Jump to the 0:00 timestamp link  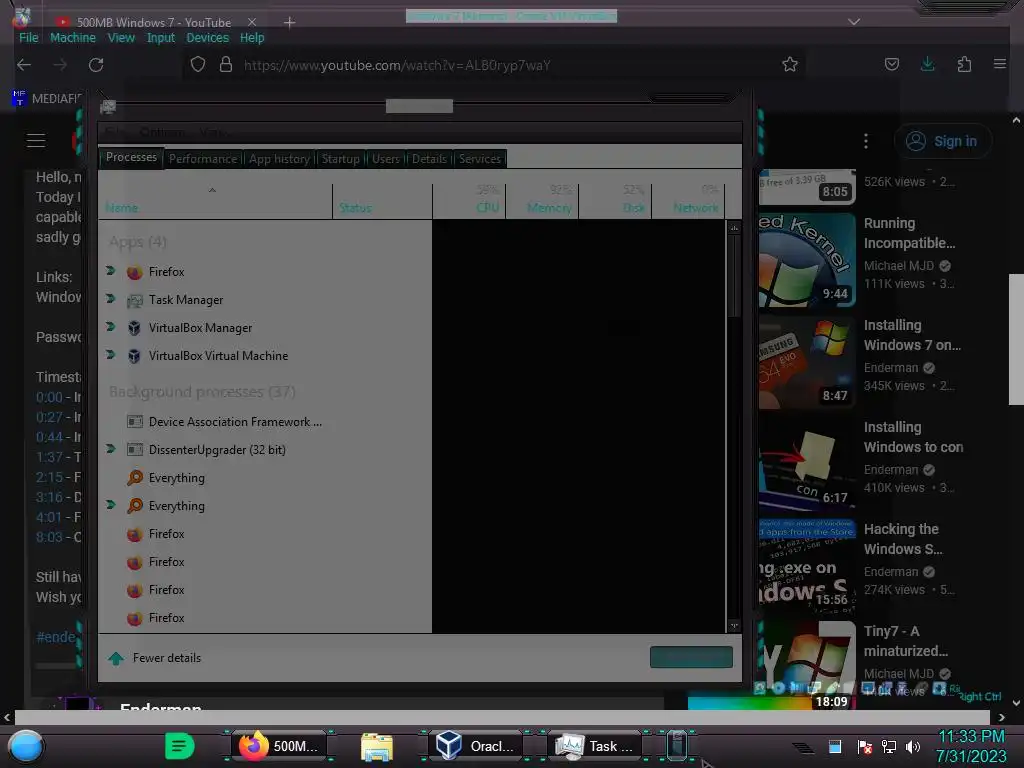point(49,397)
